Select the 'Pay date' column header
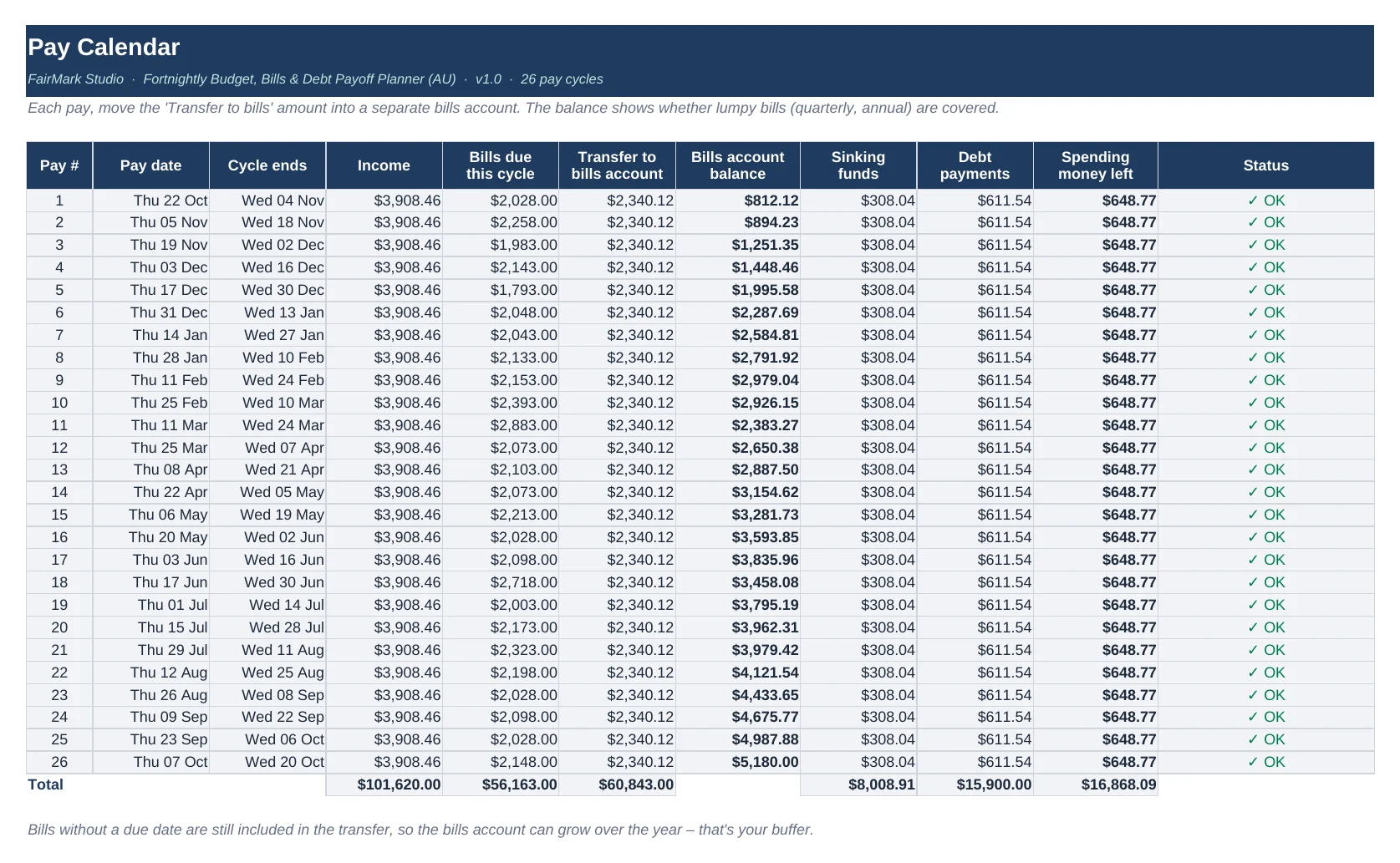 (150, 165)
